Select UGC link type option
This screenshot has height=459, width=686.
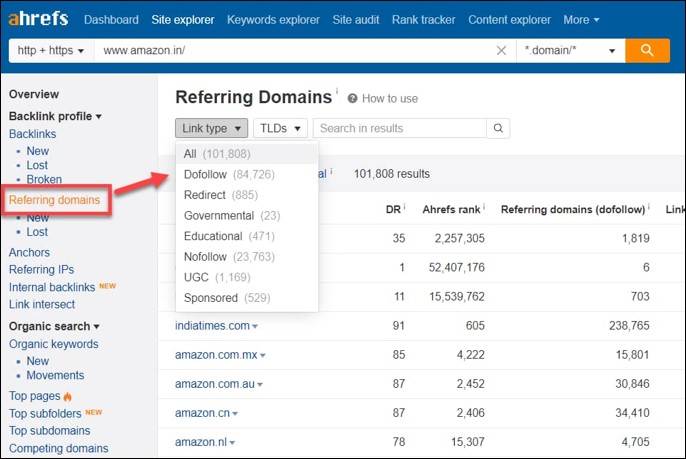(x=246, y=277)
